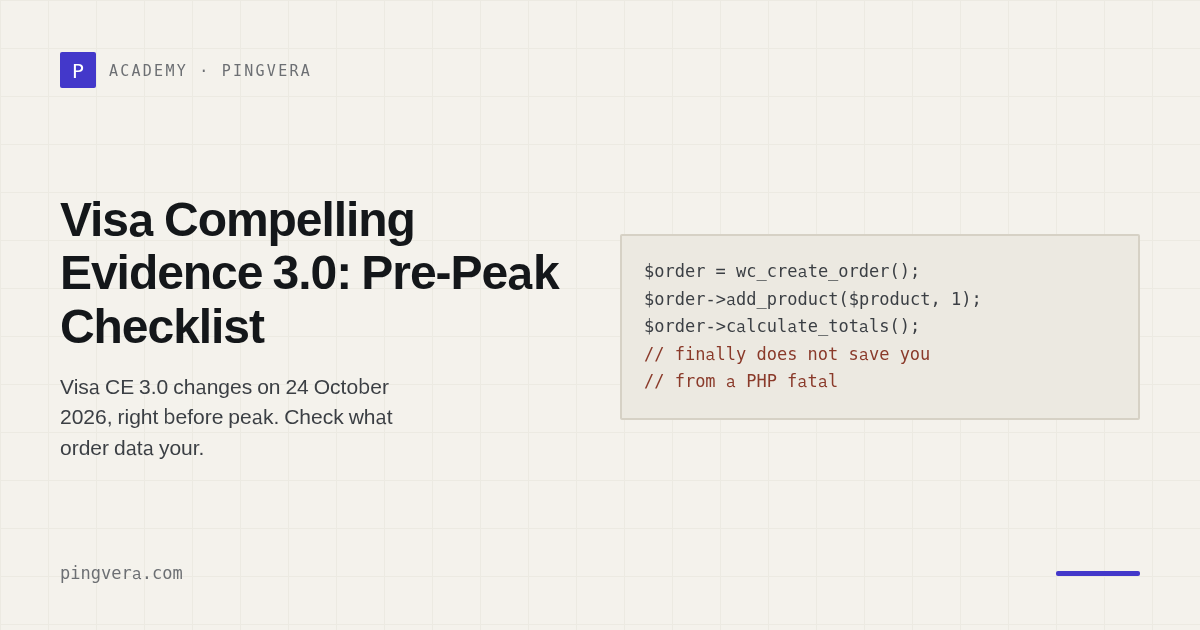This screenshot has width=1200, height=630.
Task: Select the add_product code line
Action: tap(813, 299)
